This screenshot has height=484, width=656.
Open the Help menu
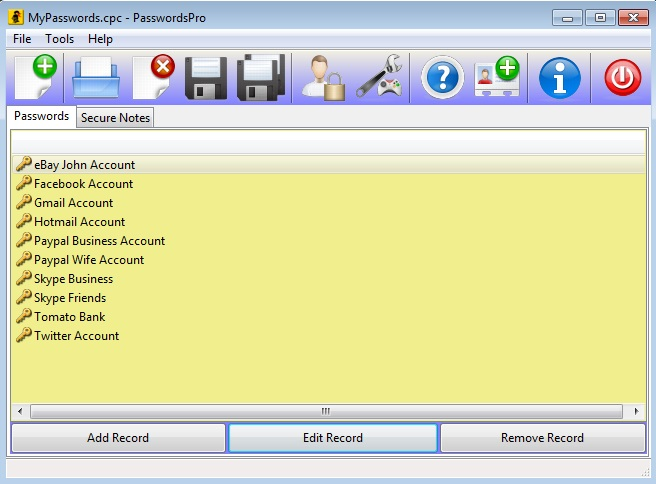tap(100, 39)
